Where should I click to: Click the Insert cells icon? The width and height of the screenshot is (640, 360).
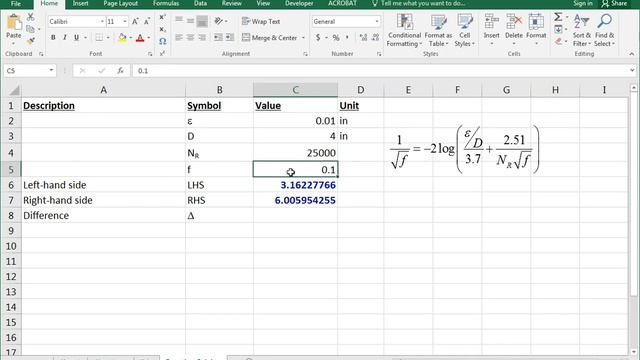(491, 21)
